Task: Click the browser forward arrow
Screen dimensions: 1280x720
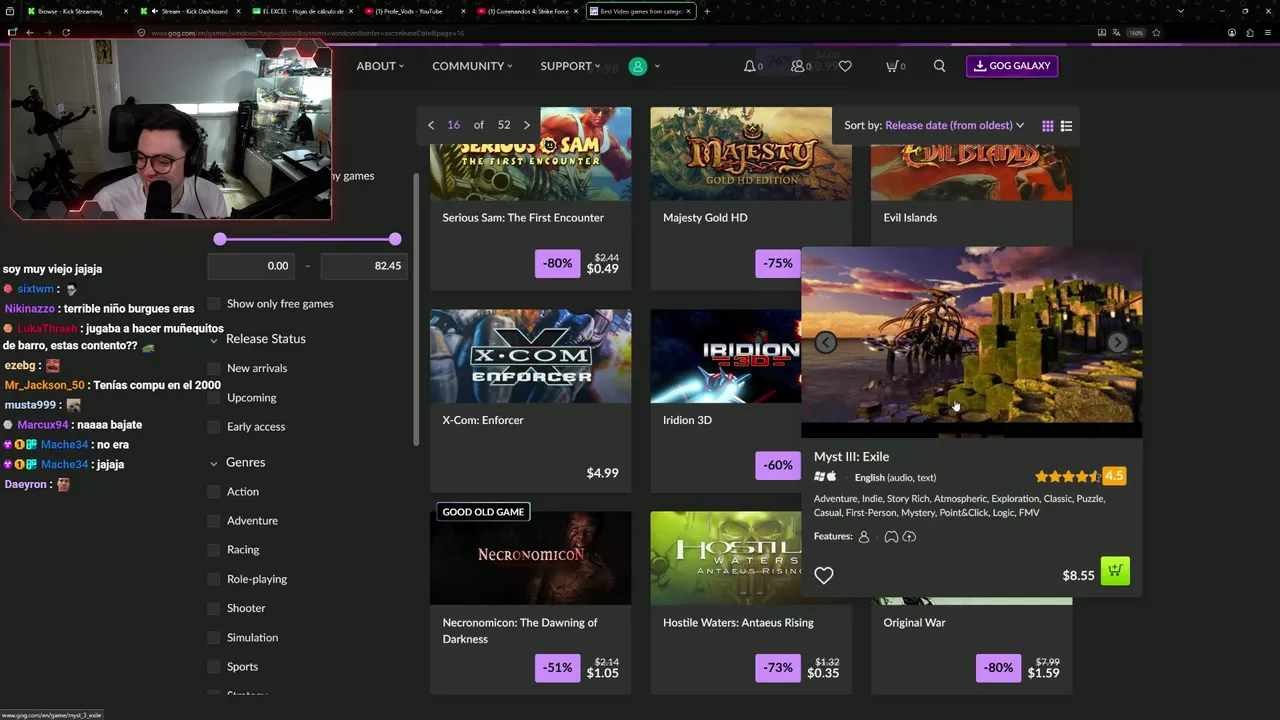Action: [47, 32]
